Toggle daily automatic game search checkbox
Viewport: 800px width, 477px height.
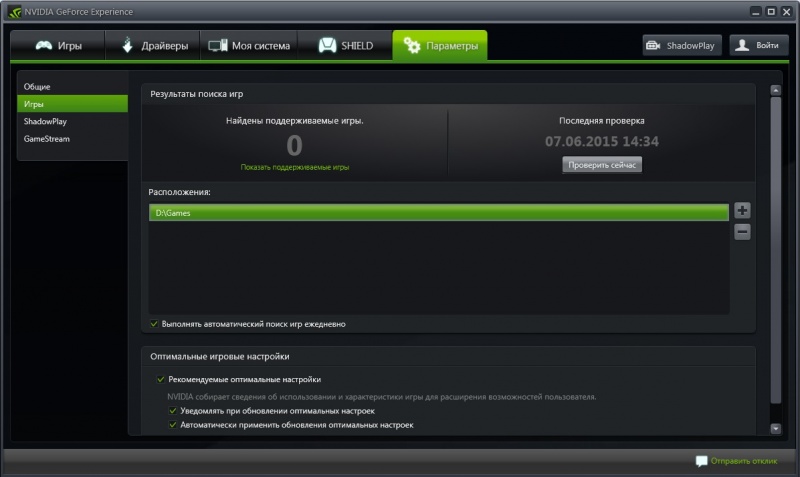pyautogui.click(x=154, y=323)
